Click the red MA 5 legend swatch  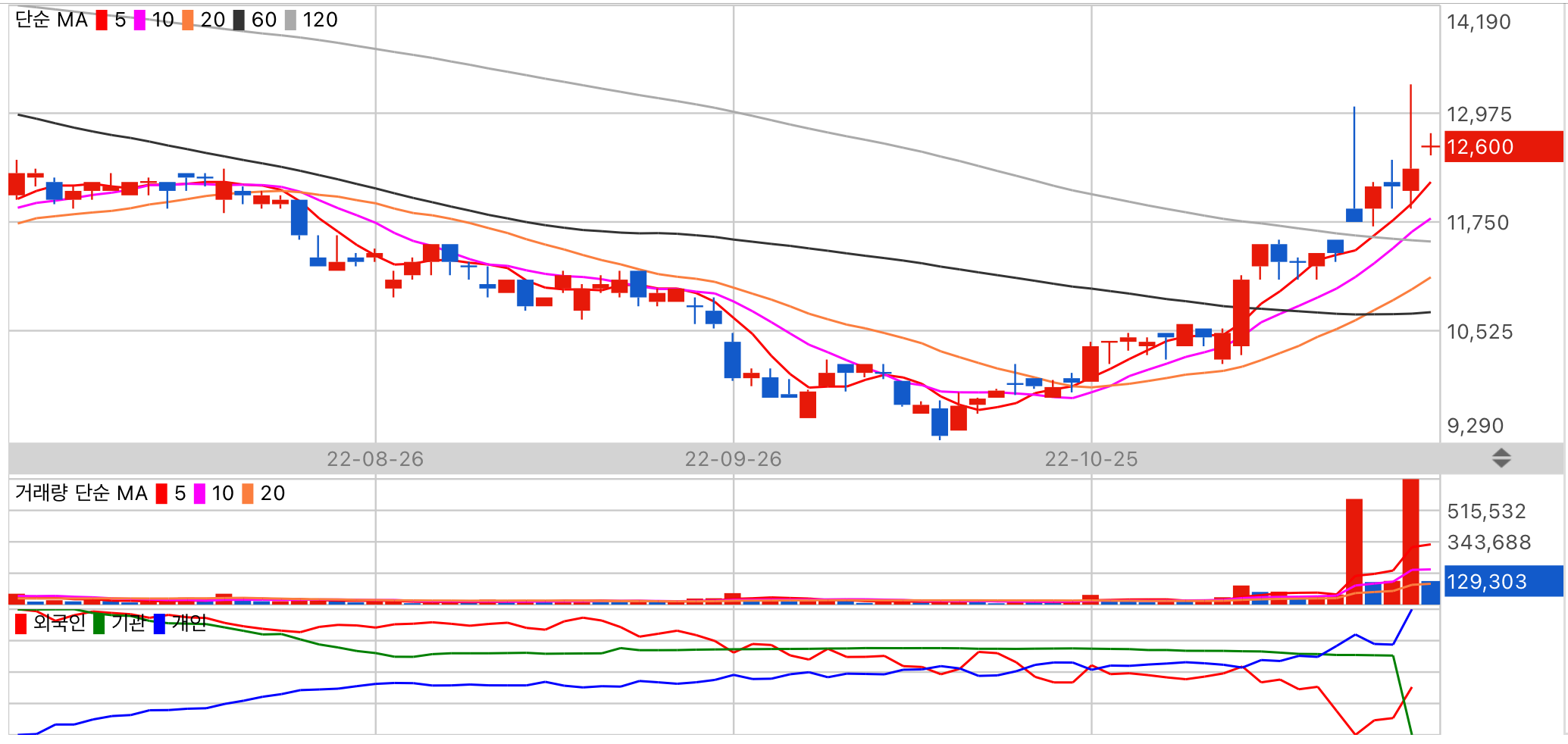[102, 20]
